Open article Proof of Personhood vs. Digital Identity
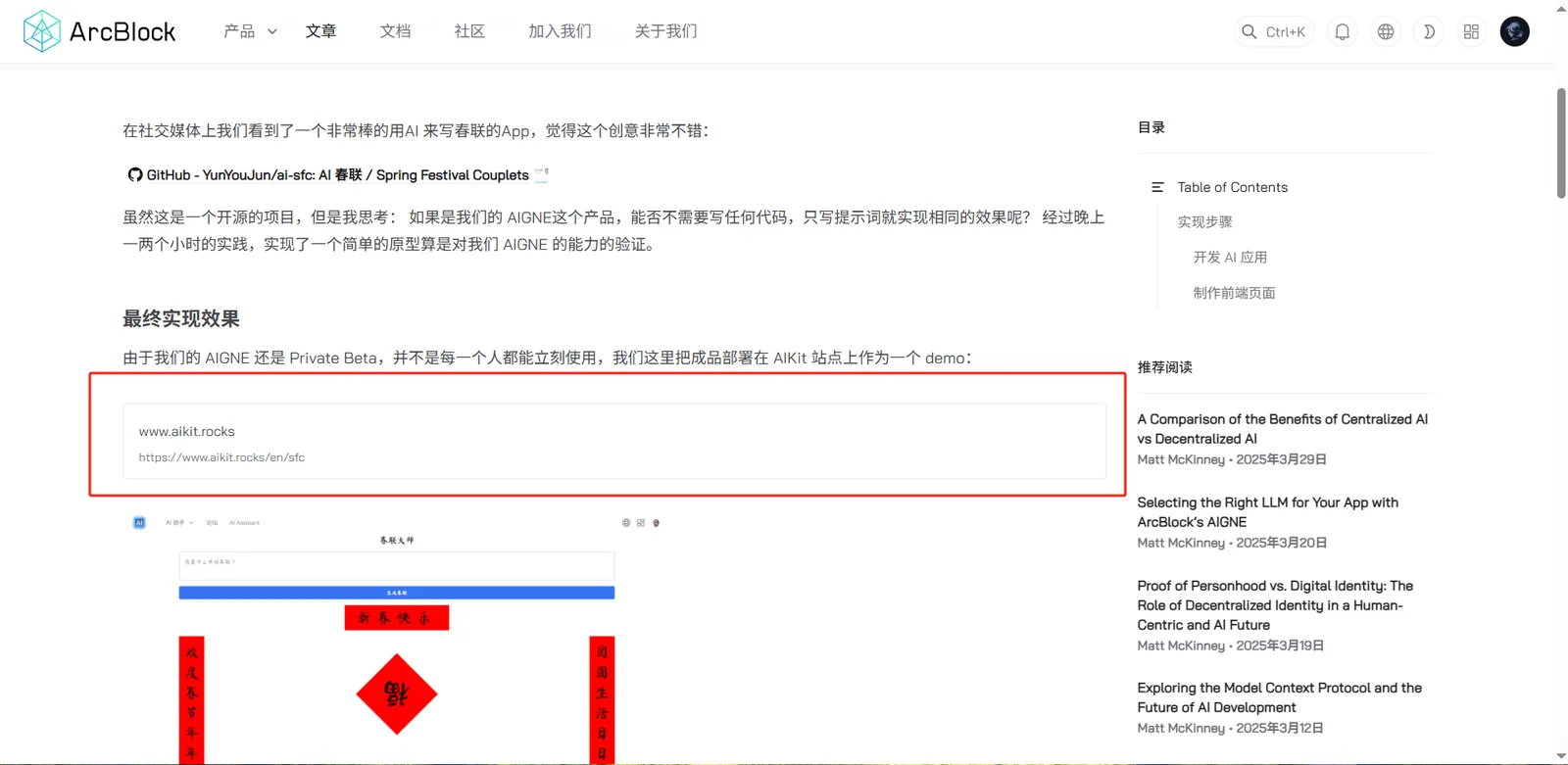Image resolution: width=1568 pixels, height=765 pixels. [1275, 605]
